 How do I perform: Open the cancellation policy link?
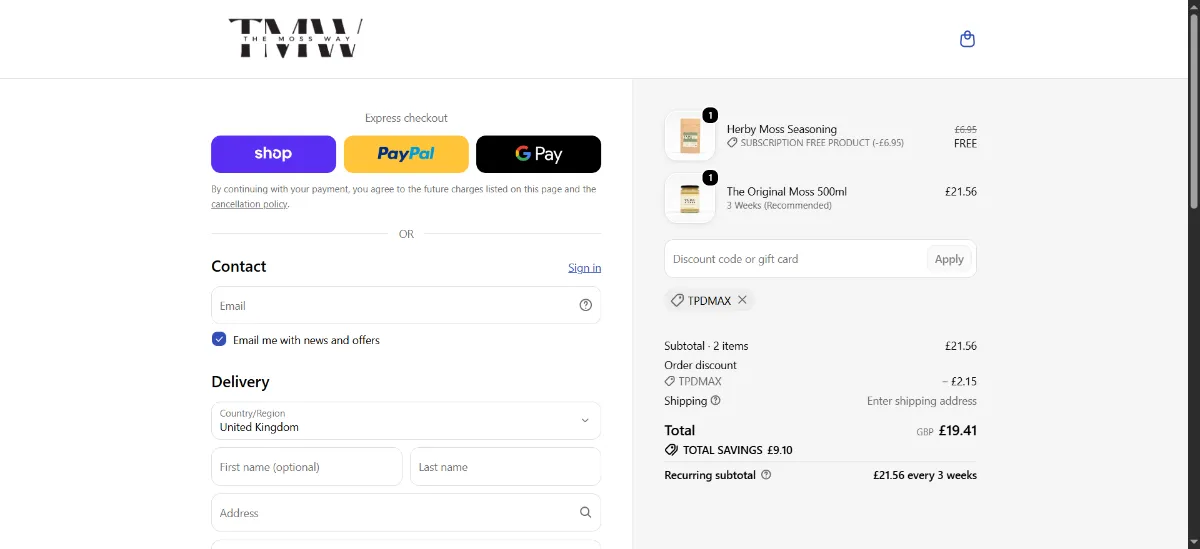point(249,204)
